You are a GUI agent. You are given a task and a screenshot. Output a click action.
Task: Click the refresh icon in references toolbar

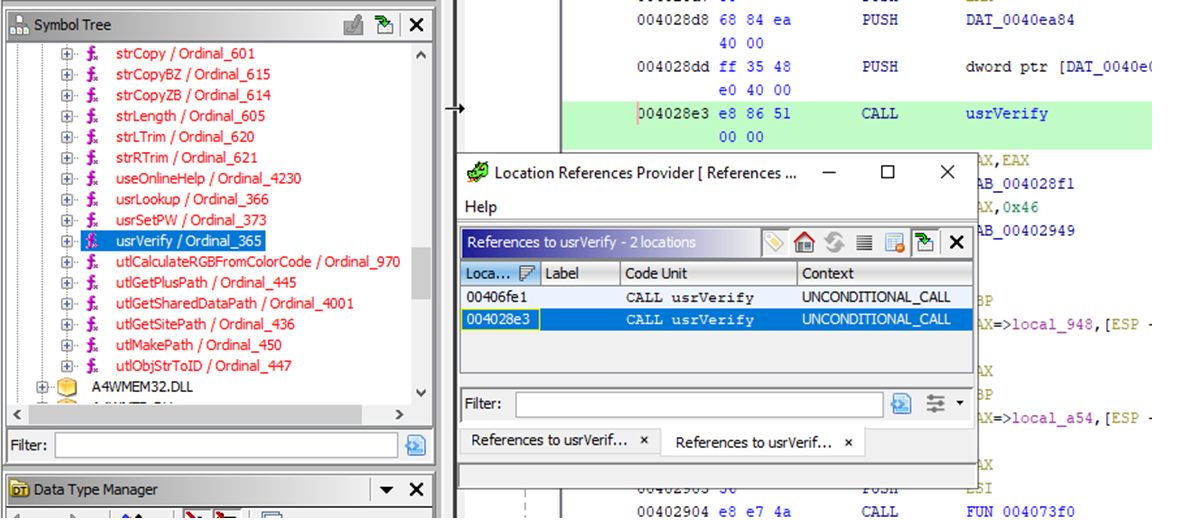pyautogui.click(x=834, y=242)
